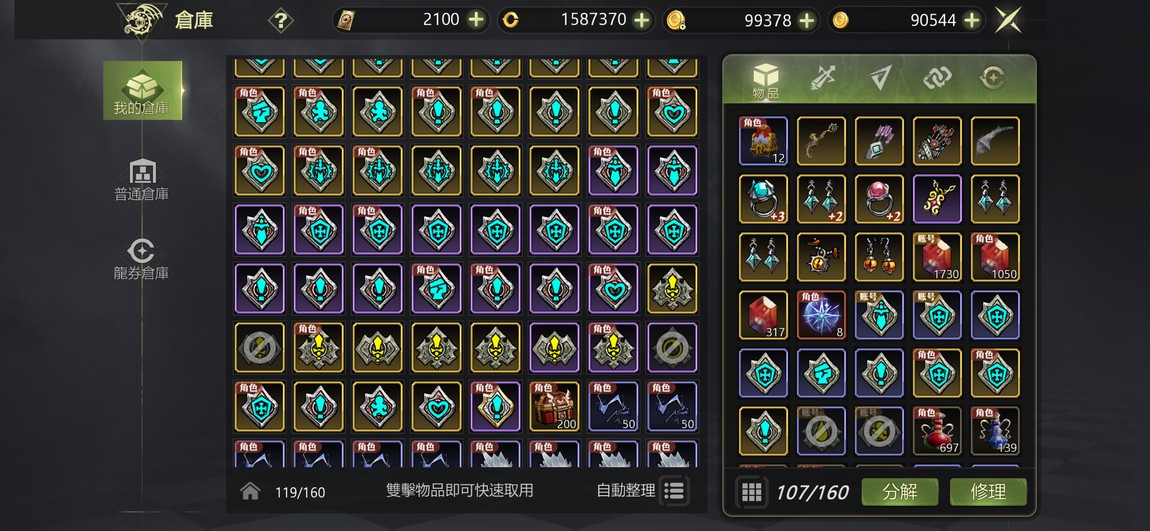This screenshot has height=531, width=1150.
Task: Open 龍券倉庫 dragon coupon warehouse
Action: tap(142, 260)
